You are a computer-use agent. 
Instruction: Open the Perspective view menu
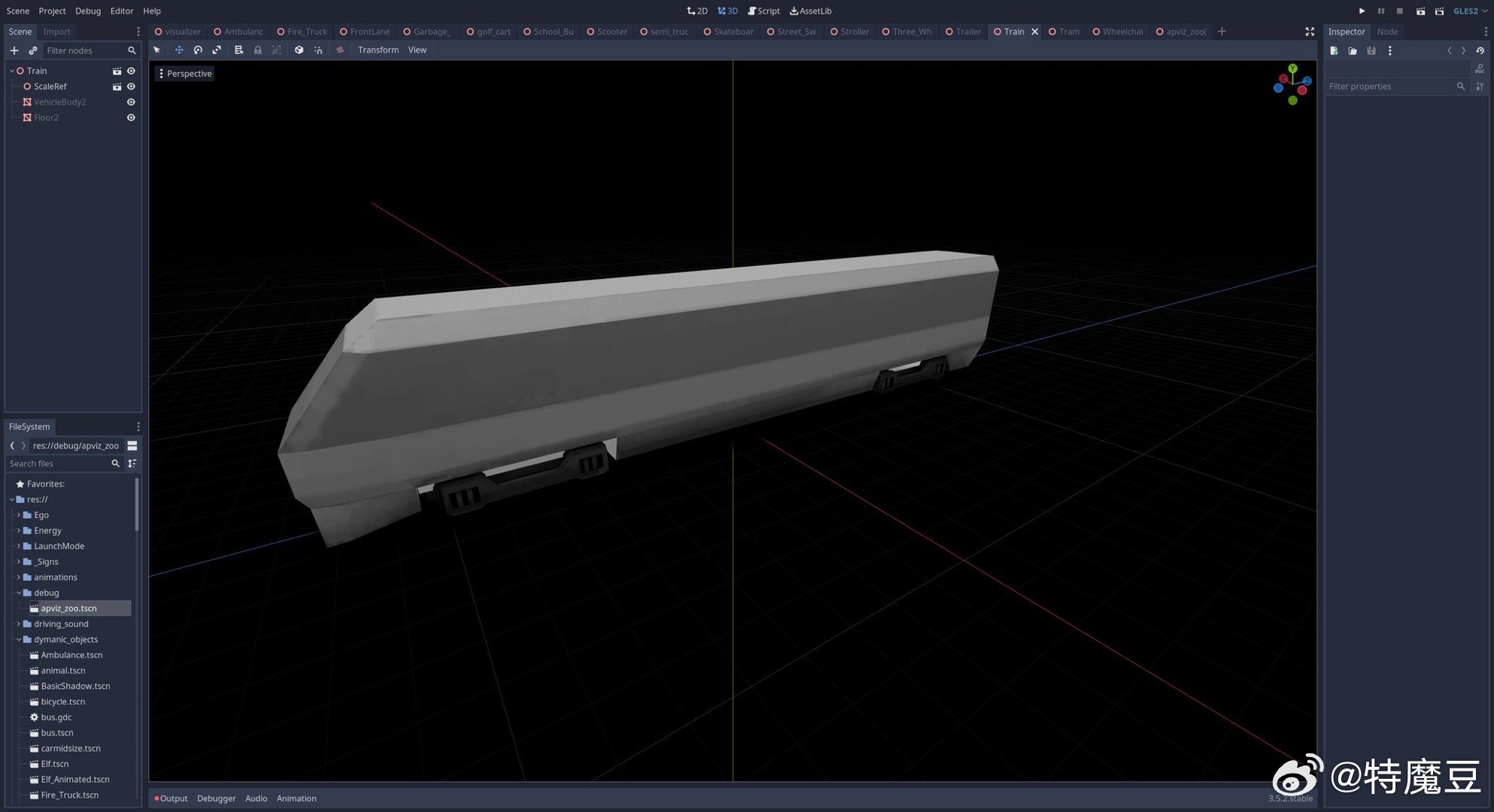pyautogui.click(x=184, y=74)
